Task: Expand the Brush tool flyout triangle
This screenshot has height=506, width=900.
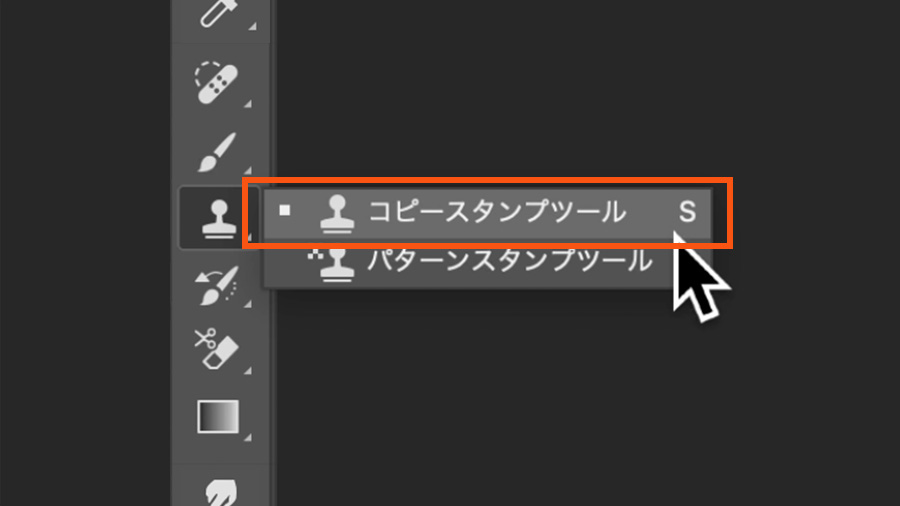Action: click(x=247, y=170)
